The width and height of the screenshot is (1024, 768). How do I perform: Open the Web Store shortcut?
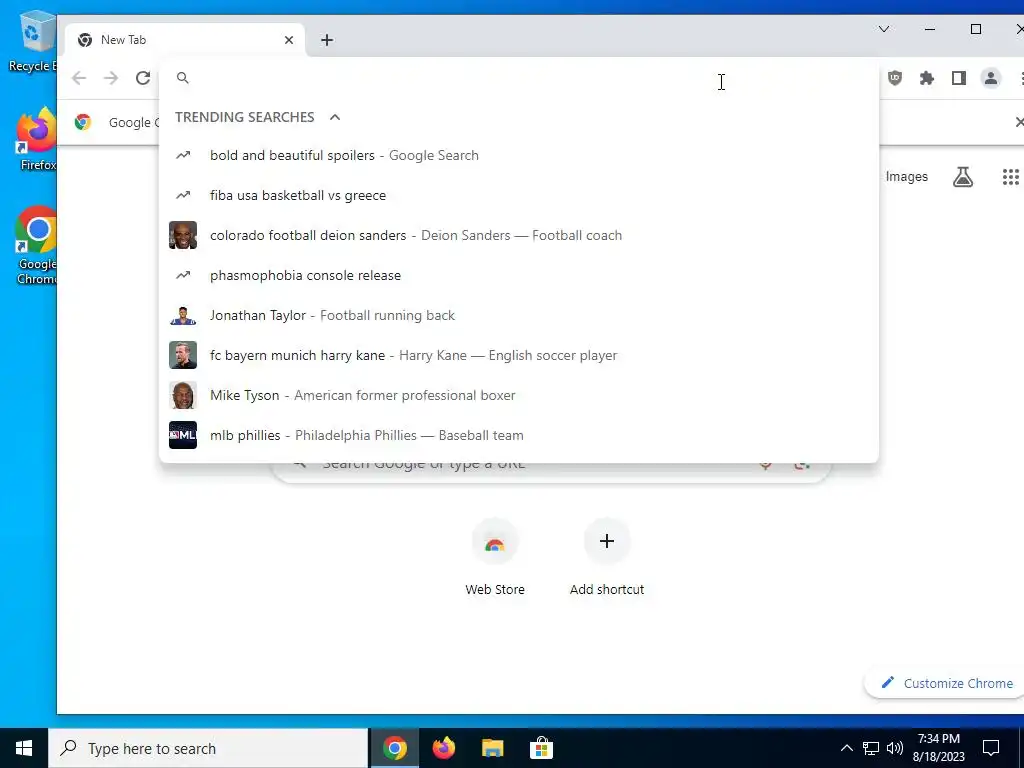495,558
